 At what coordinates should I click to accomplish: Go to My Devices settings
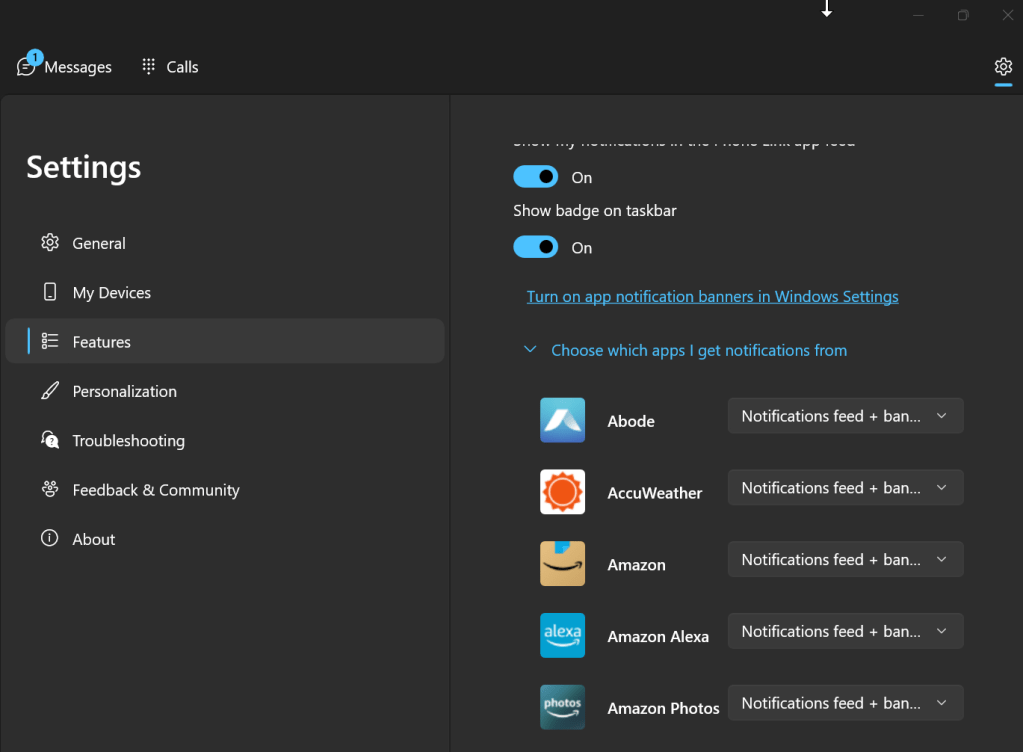tap(111, 293)
